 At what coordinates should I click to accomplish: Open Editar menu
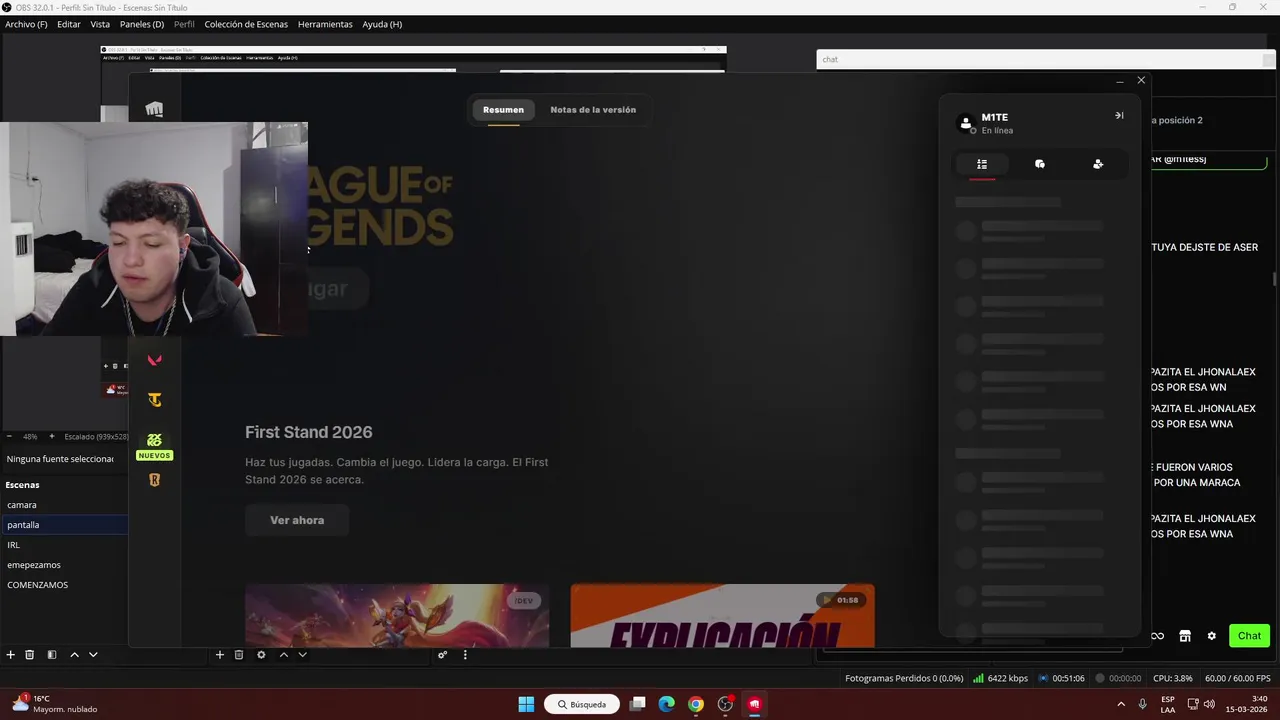point(69,24)
